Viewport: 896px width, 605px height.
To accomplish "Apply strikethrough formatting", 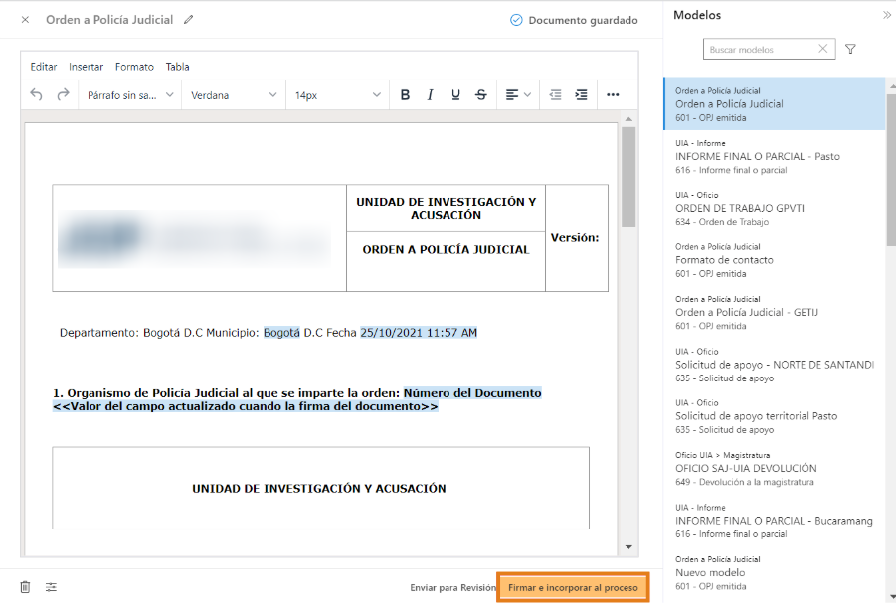I will (x=481, y=95).
